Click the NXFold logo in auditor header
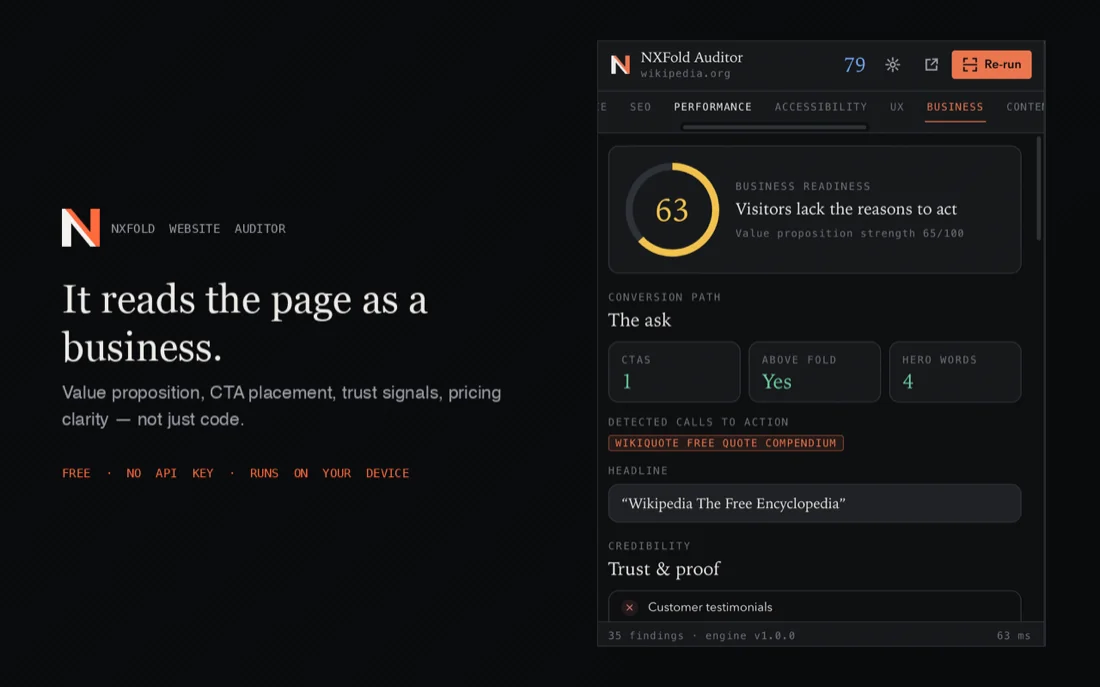The height and width of the screenshot is (687, 1100). pos(620,65)
